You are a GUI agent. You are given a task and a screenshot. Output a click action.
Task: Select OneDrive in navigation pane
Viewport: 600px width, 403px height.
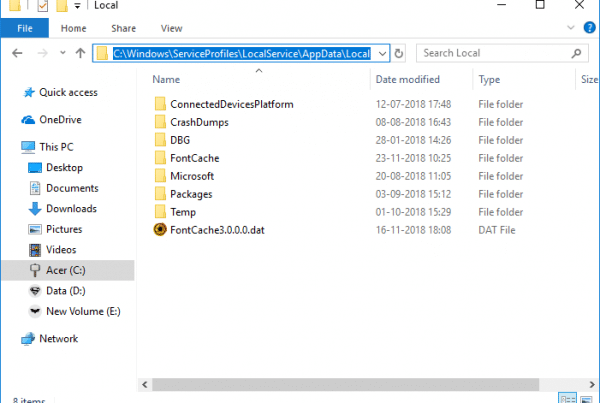point(60,120)
